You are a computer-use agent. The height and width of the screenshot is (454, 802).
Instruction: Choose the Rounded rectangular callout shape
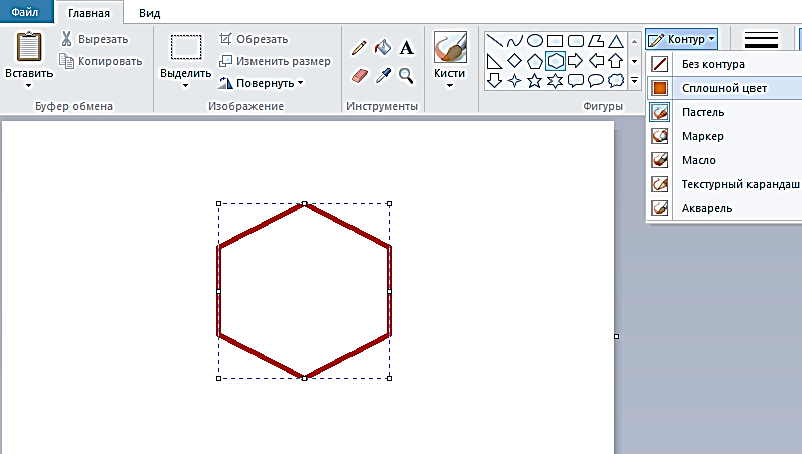pyautogui.click(x=575, y=81)
